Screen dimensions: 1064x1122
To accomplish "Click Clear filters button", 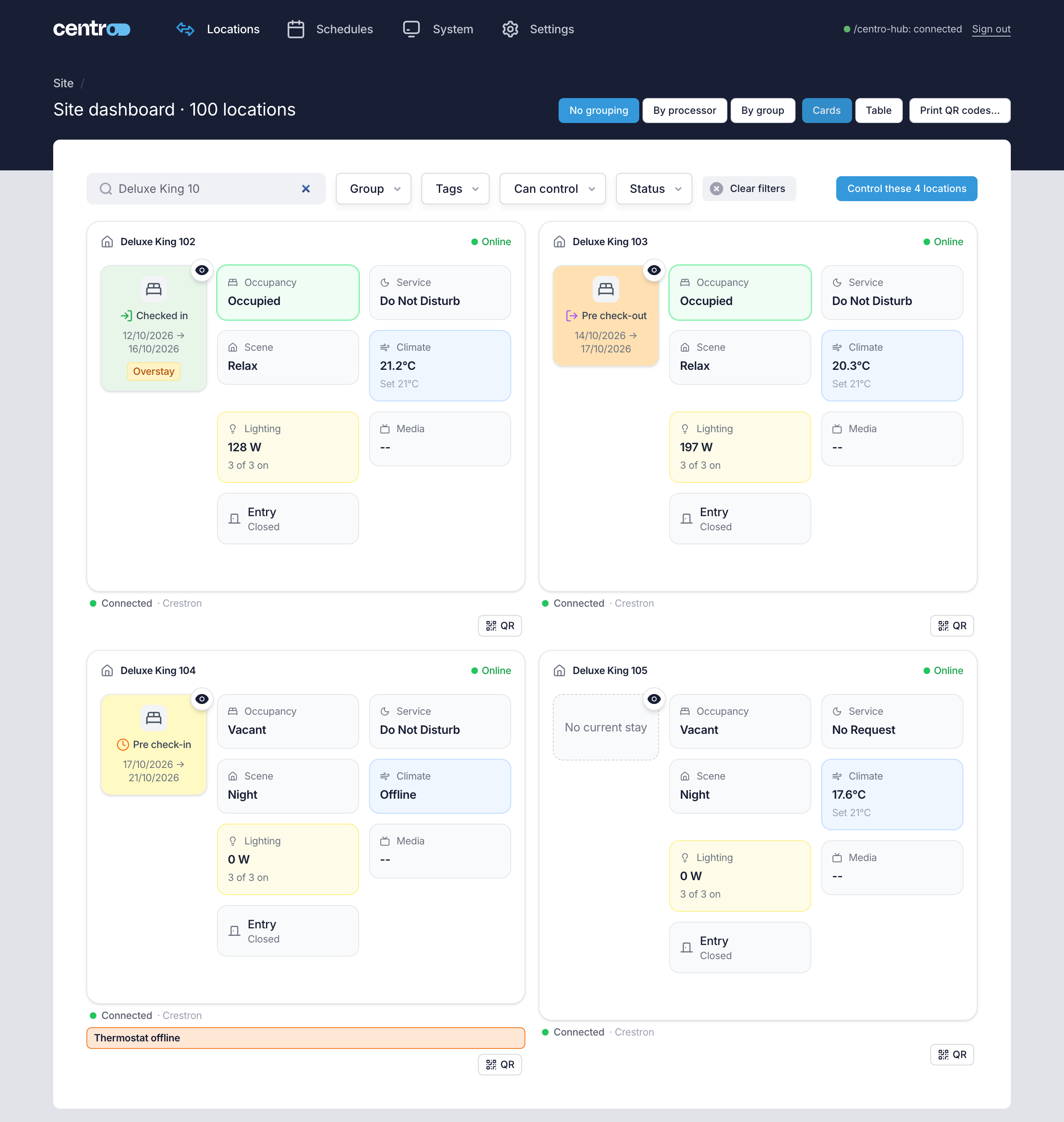I will (749, 189).
